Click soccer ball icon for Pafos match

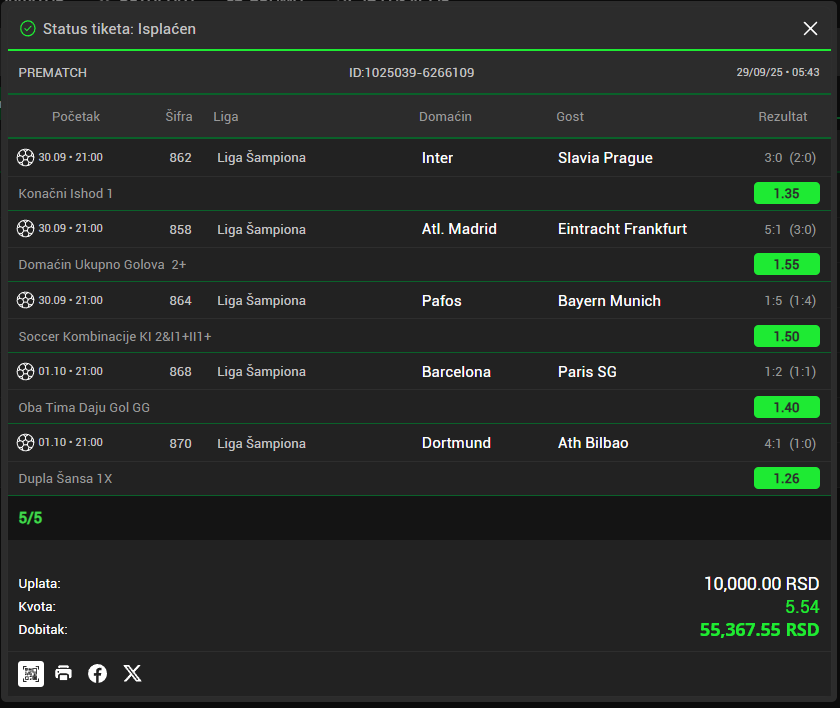(x=26, y=300)
